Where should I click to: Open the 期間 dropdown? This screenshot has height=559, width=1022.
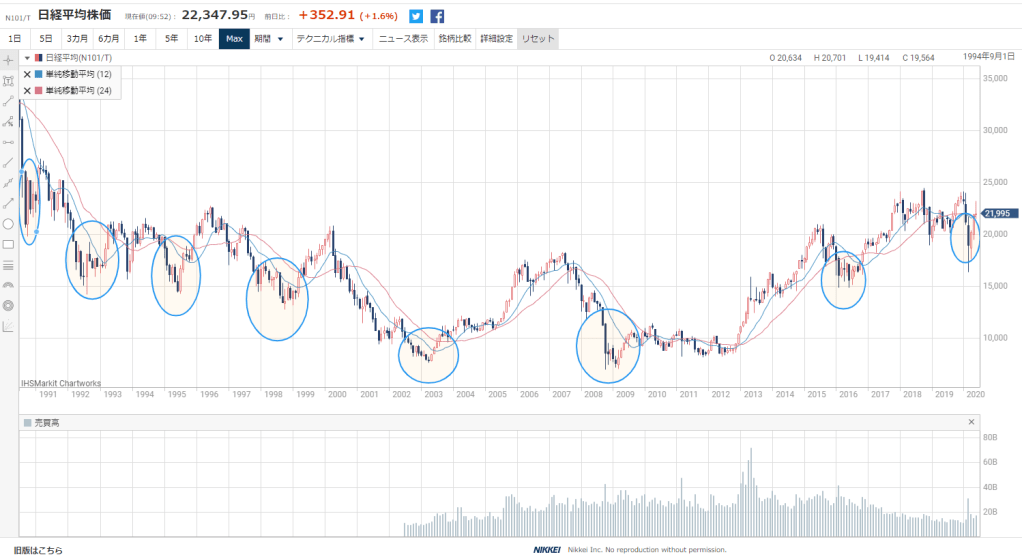tap(268, 39)
